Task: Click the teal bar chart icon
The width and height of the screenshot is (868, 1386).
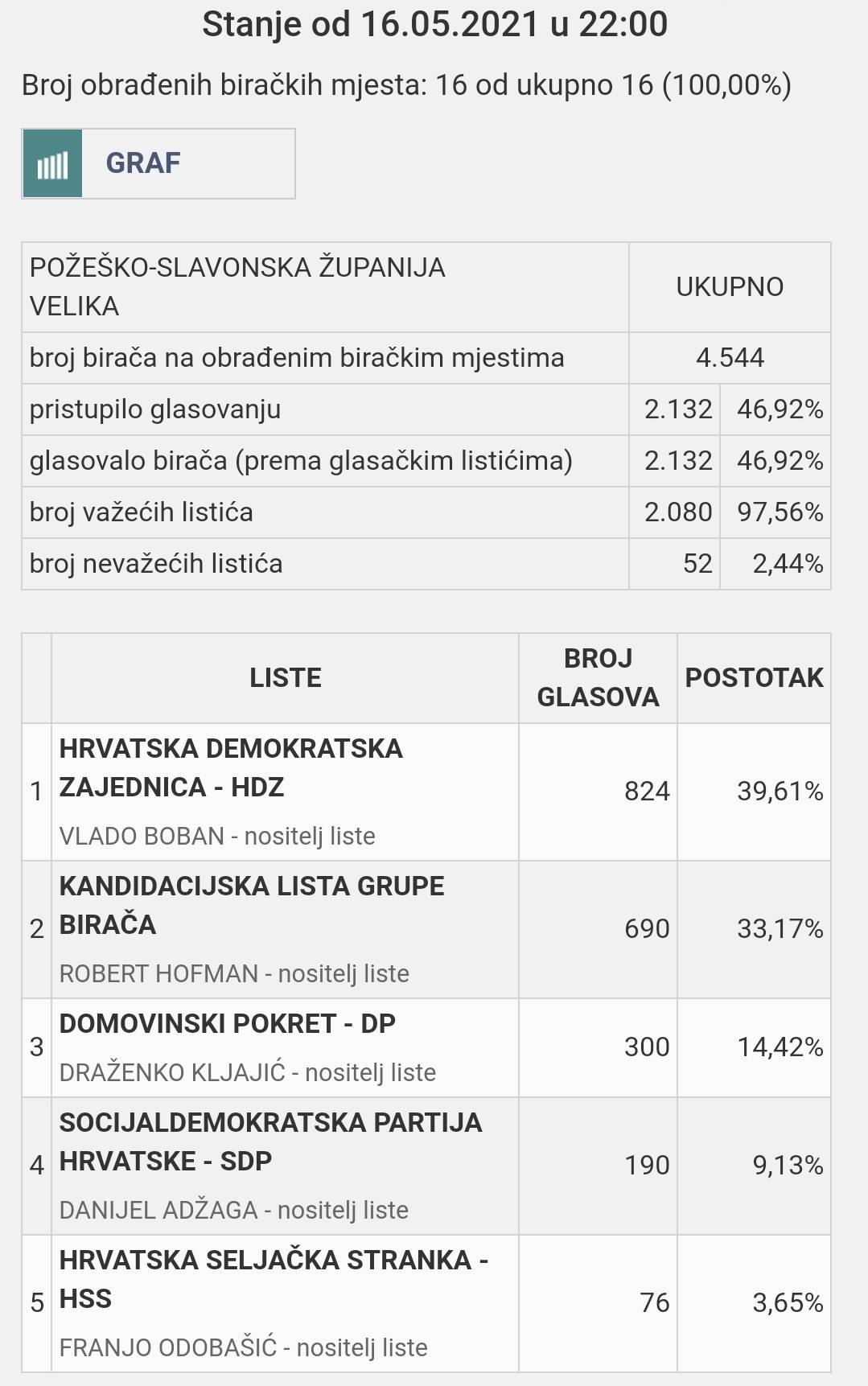Action: tap(52, 164)
